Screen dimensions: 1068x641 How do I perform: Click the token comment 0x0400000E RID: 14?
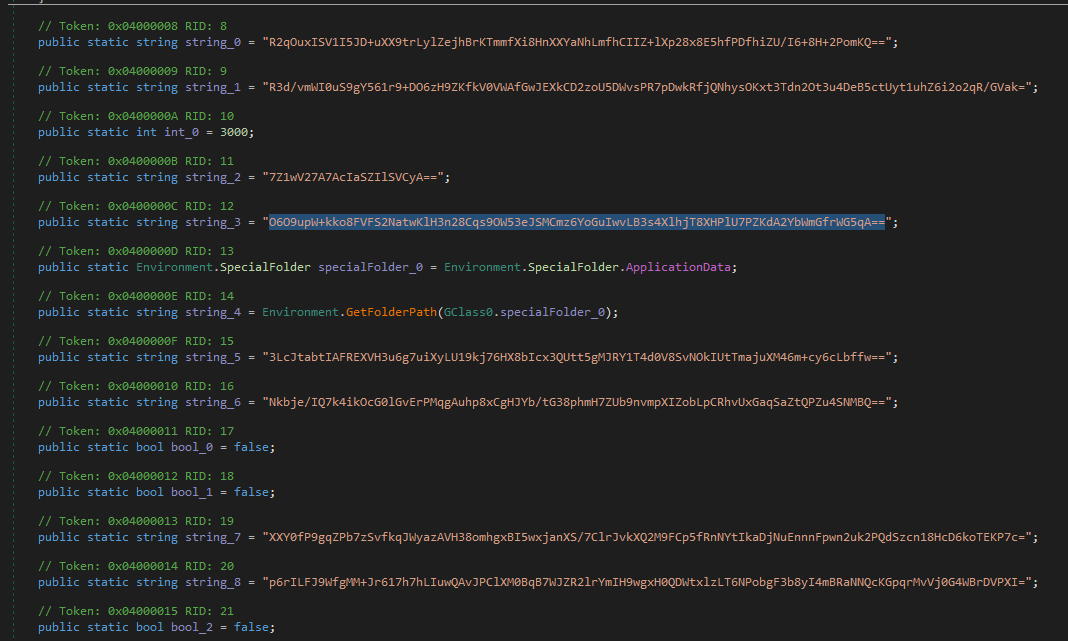[x=136, y=296]
